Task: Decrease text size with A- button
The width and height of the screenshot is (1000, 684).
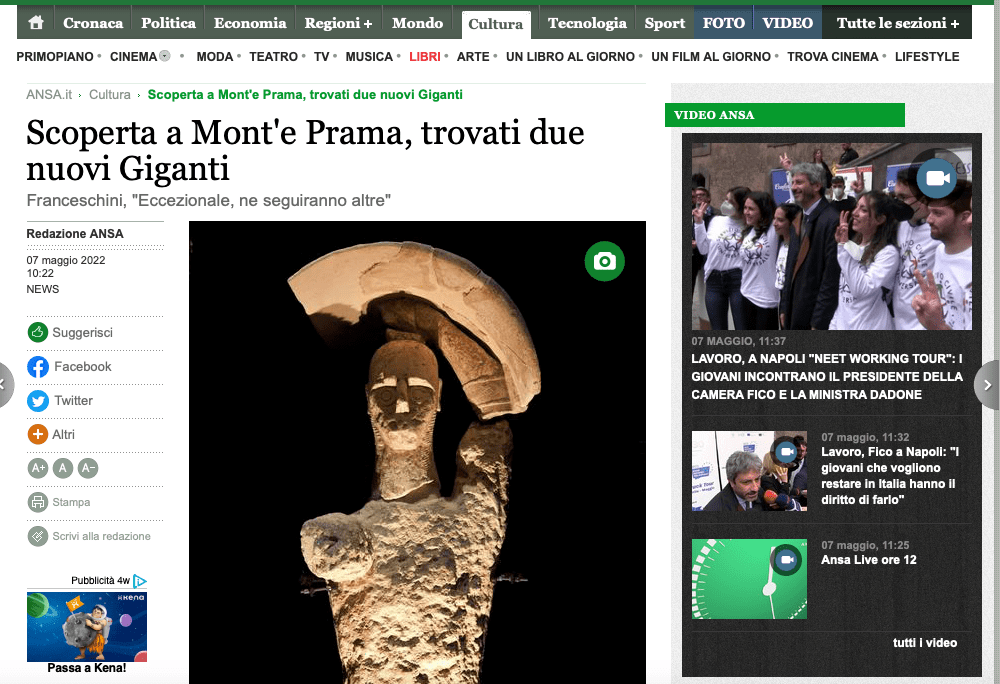Action: (88, 468)
